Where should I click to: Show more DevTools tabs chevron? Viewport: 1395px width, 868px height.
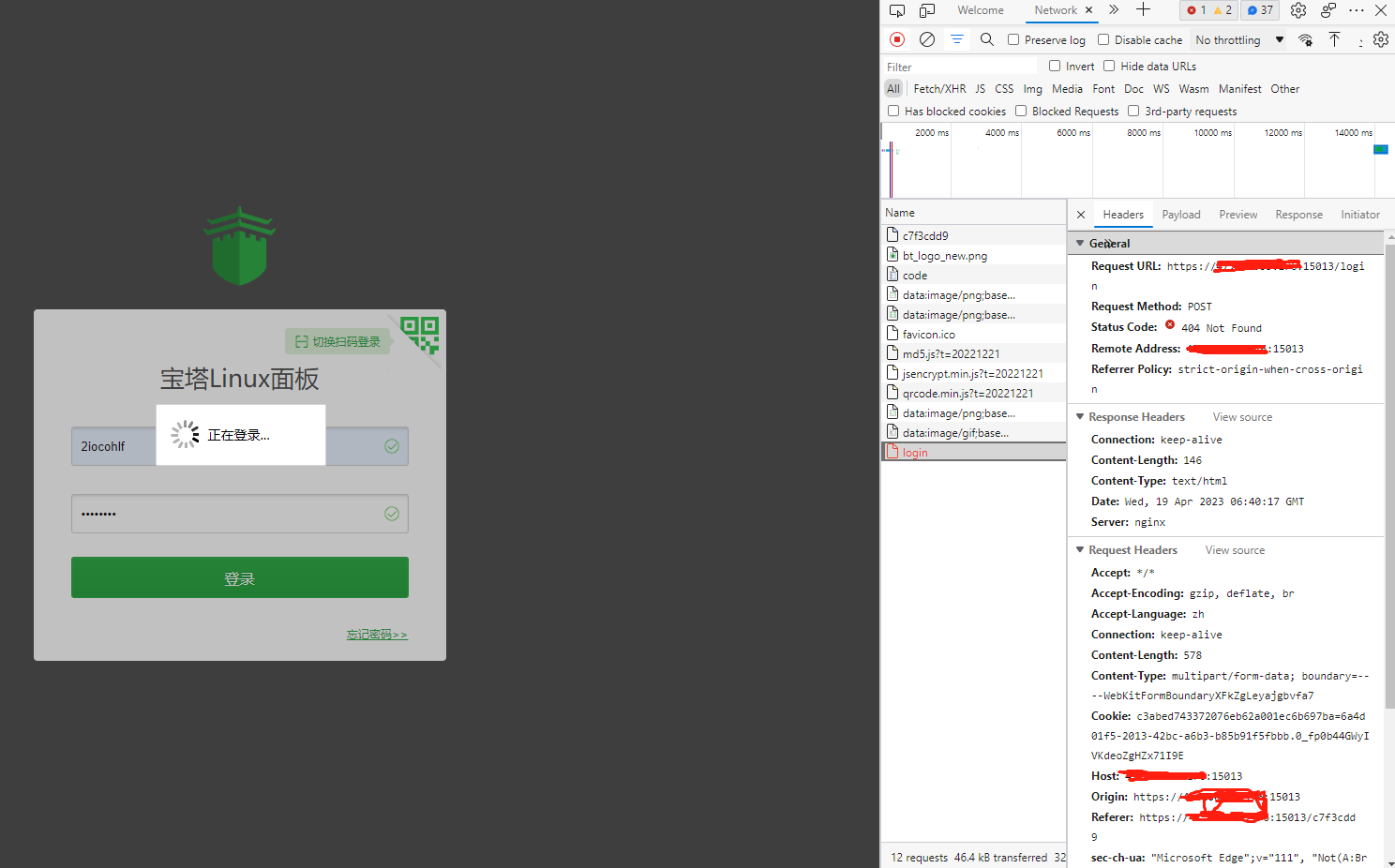(x=1114, y=10)
